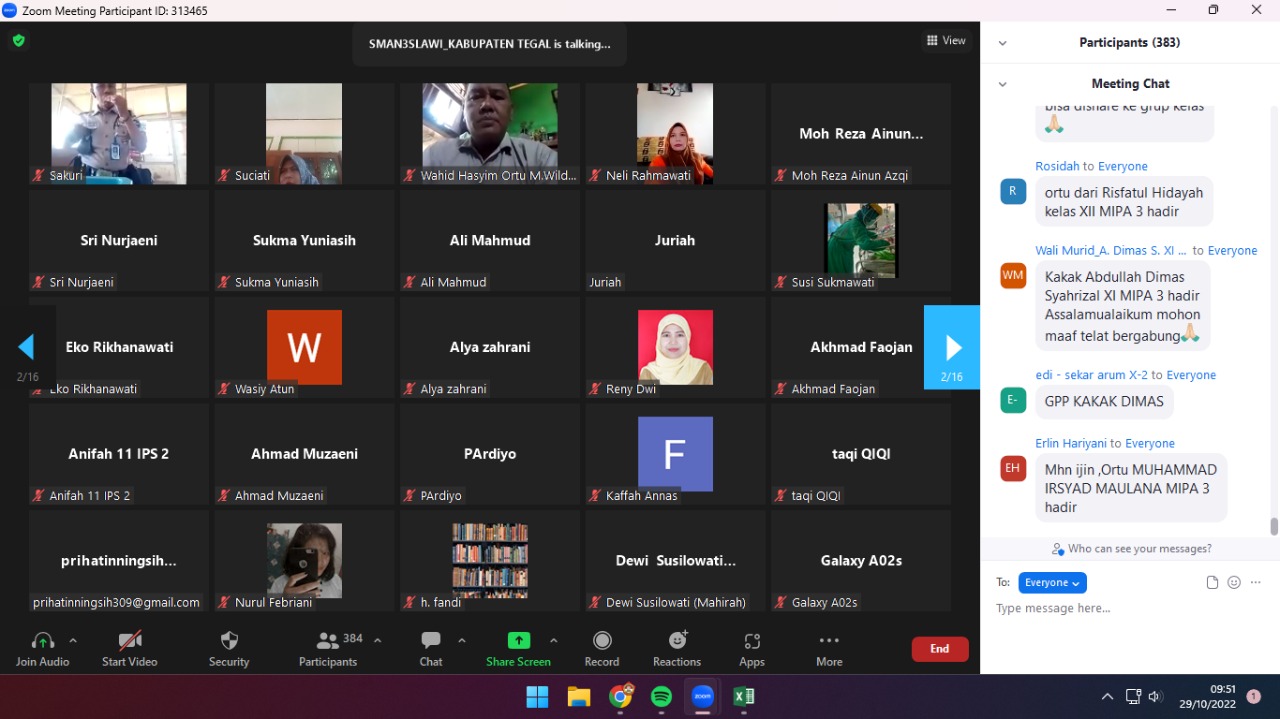This screenshot has height=719, width=1280.
Task: Open the Reactions emoji menu
Action: [x=677, y=641]
